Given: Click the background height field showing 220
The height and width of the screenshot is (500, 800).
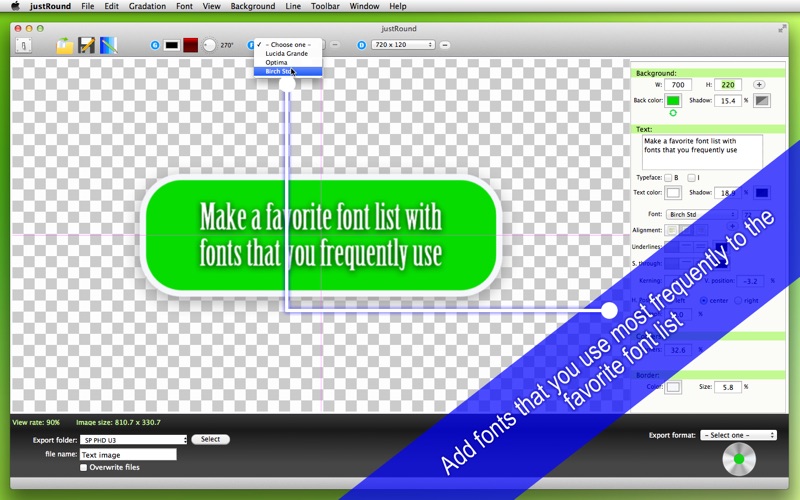Looking at the screenshot, I should pyautogui.click(x=728, y=85).
